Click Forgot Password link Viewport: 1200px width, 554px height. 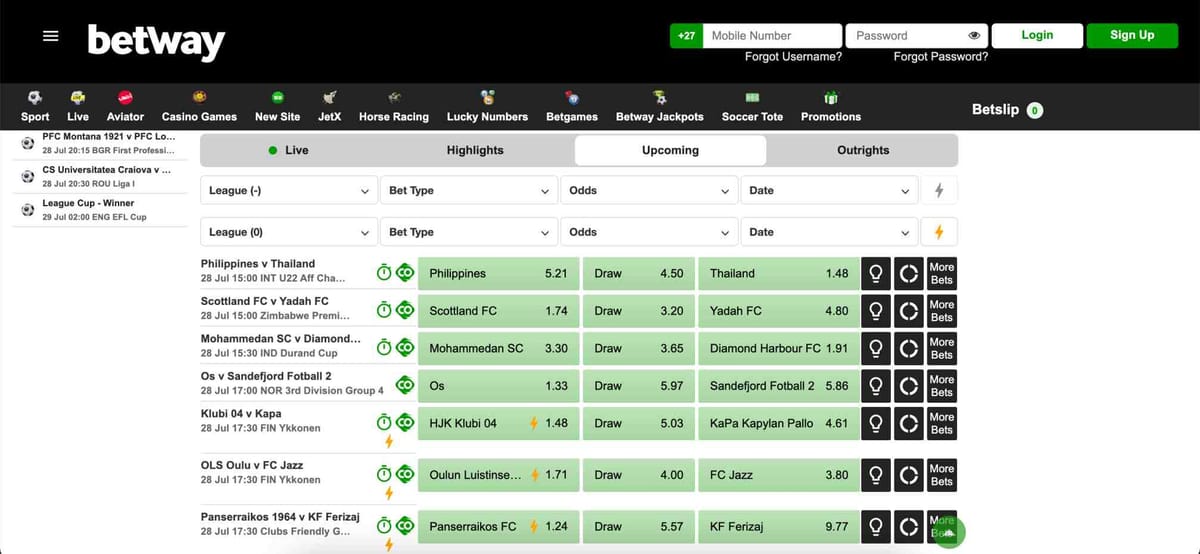click(941, 57)
